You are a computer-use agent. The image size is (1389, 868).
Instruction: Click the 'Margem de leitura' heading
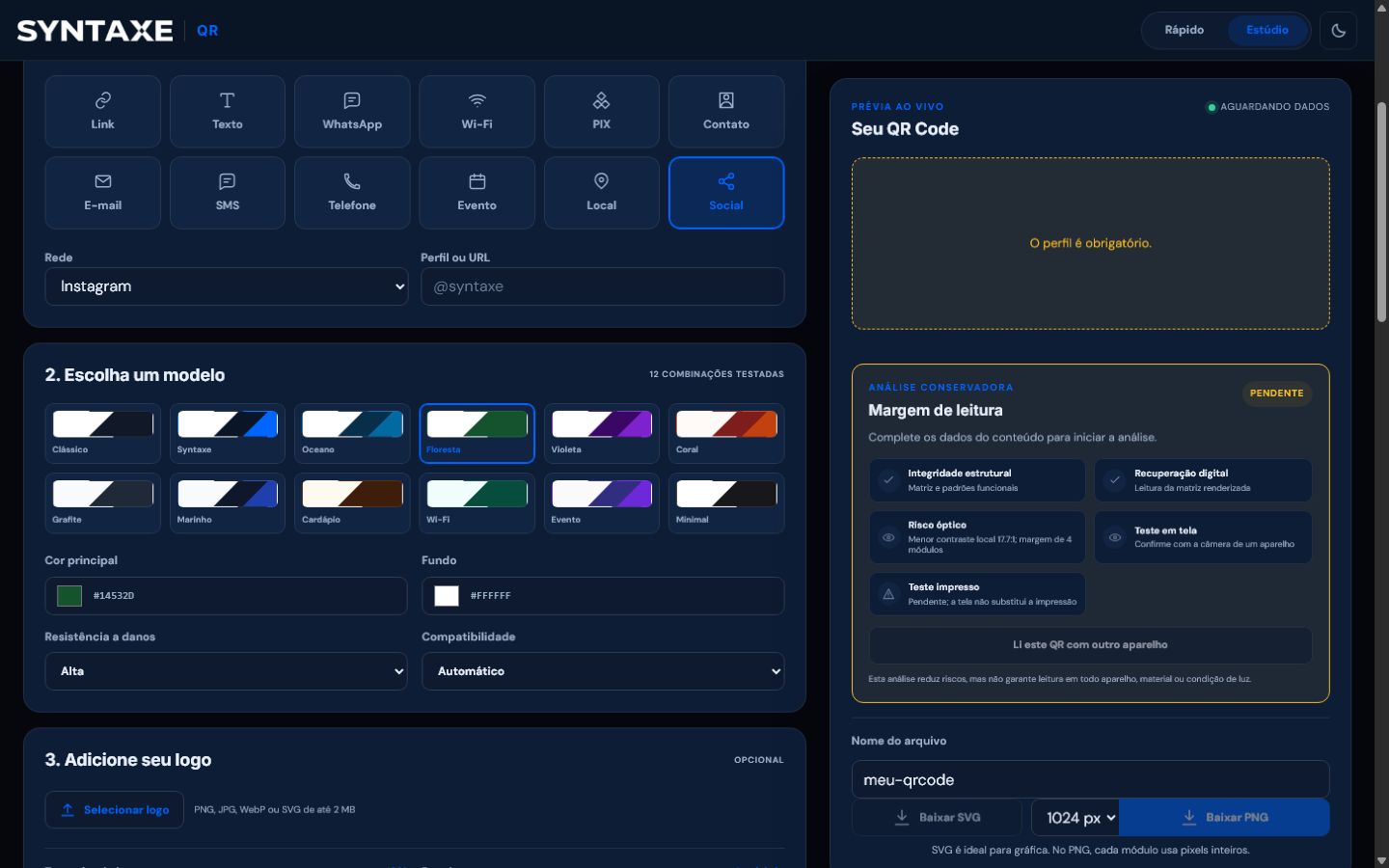click(x=936, y=410)
